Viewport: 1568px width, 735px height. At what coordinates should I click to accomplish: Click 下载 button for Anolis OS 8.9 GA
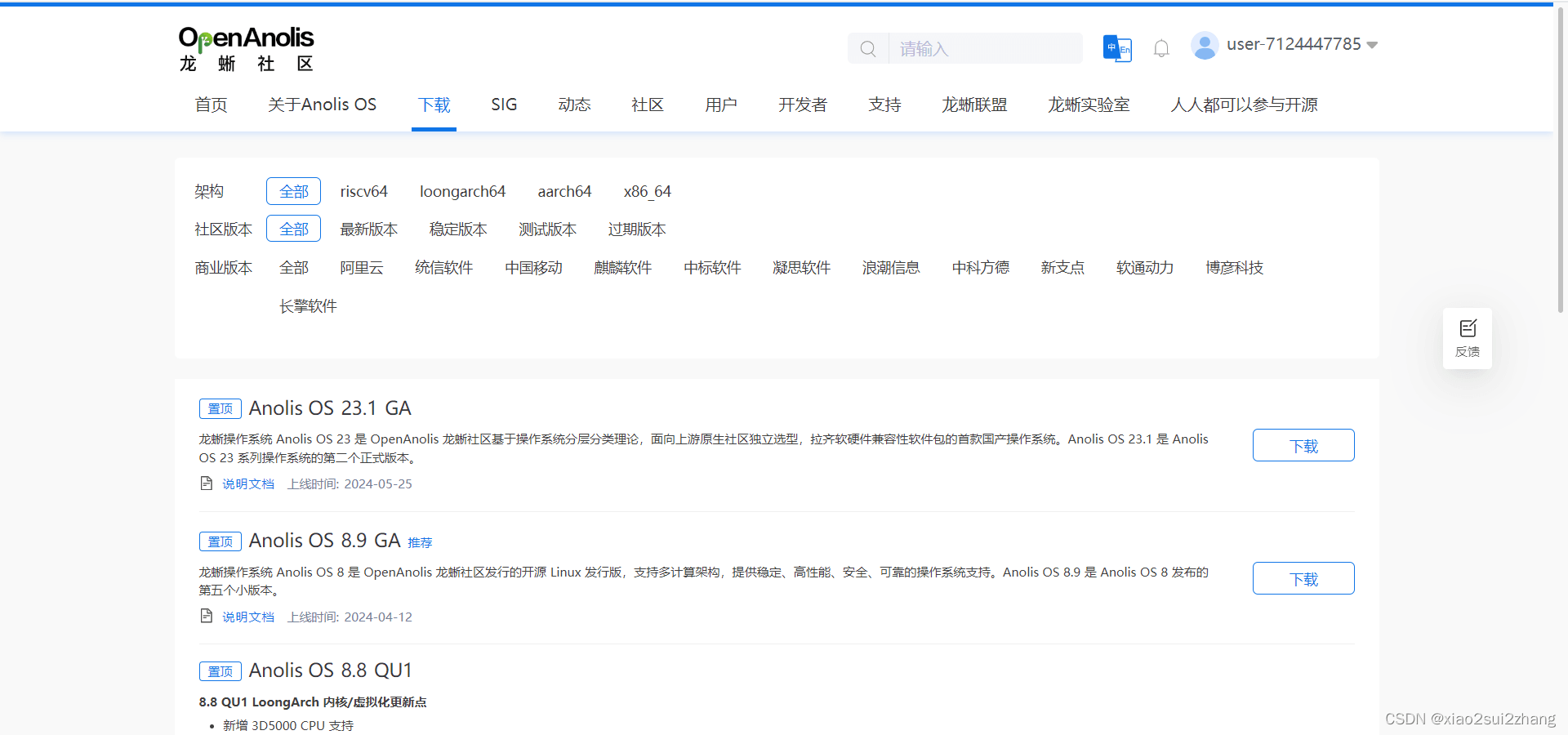tap(1303, 578)
